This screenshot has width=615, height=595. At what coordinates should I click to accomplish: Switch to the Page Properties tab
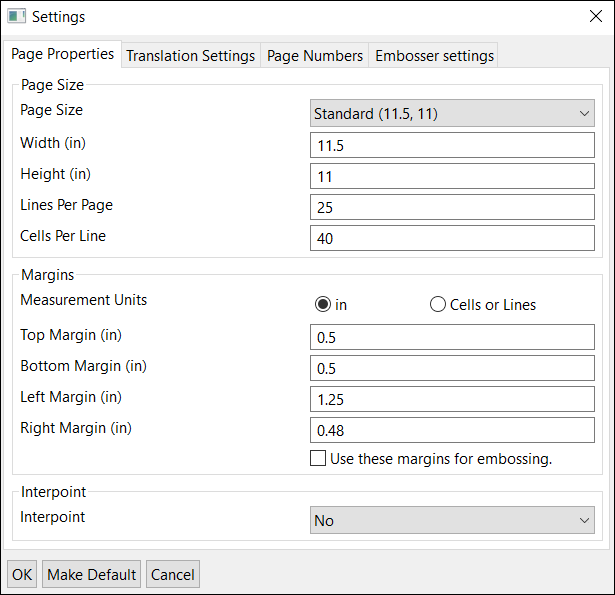pos(62,54)
